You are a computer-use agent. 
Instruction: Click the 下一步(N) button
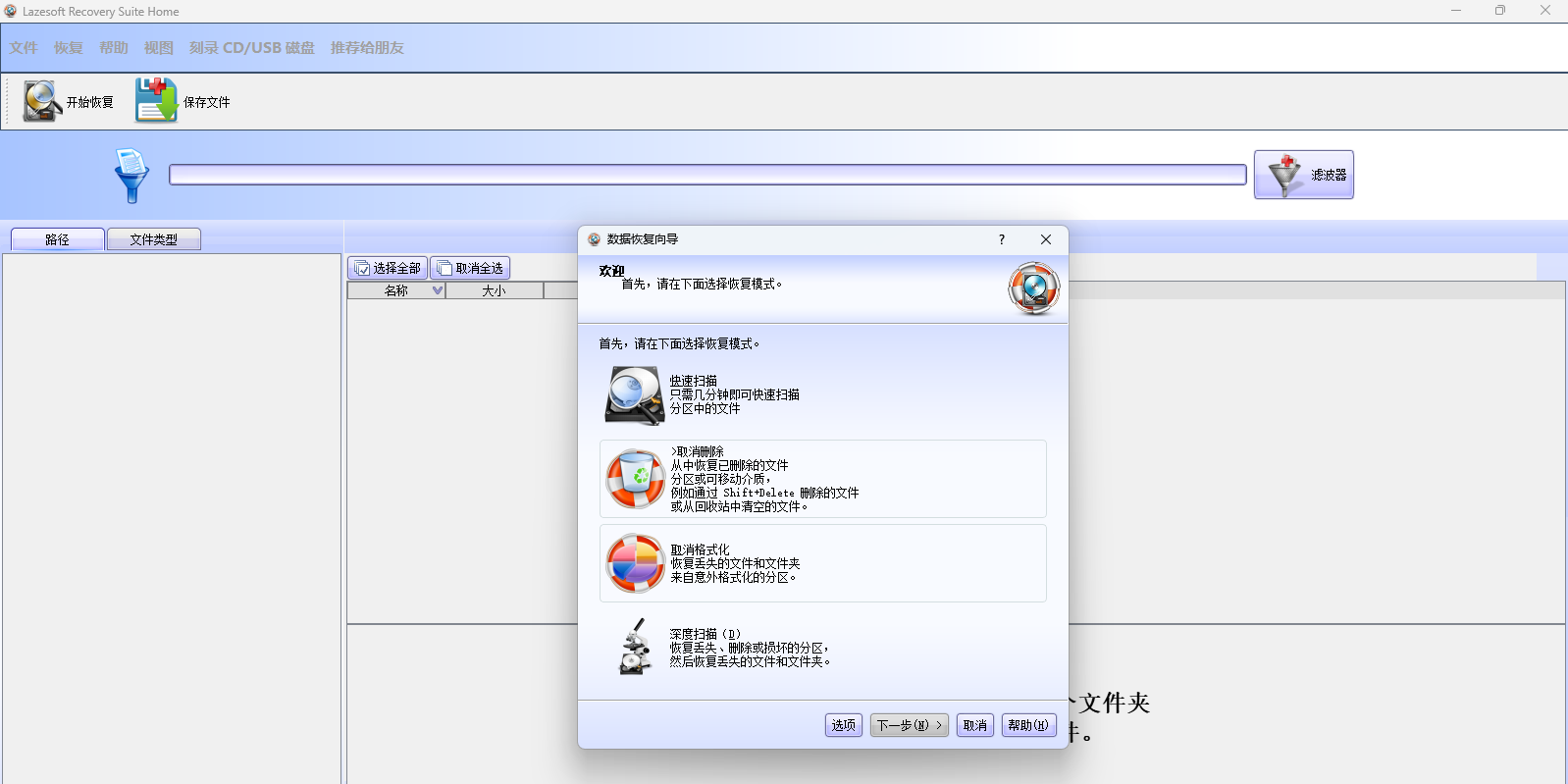[x=910, y=725]
